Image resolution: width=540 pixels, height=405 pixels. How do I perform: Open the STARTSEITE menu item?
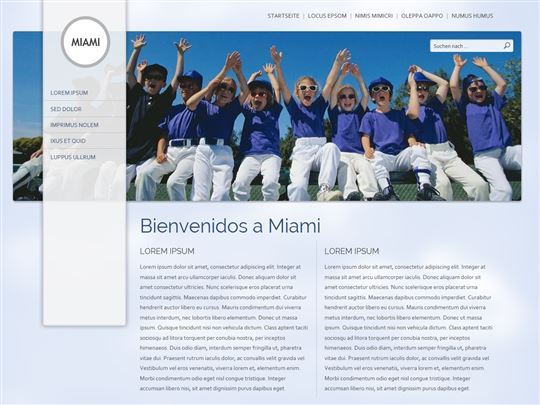click(283, 16)
